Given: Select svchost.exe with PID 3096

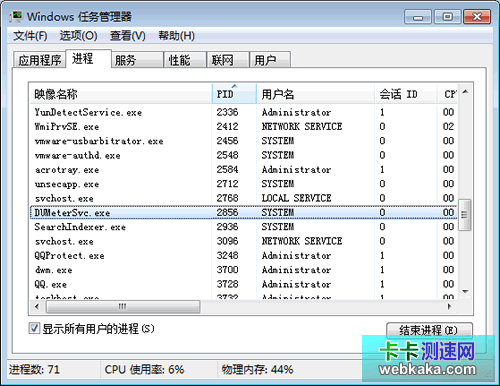Looking at the screenshot, I should pos(243,241).
